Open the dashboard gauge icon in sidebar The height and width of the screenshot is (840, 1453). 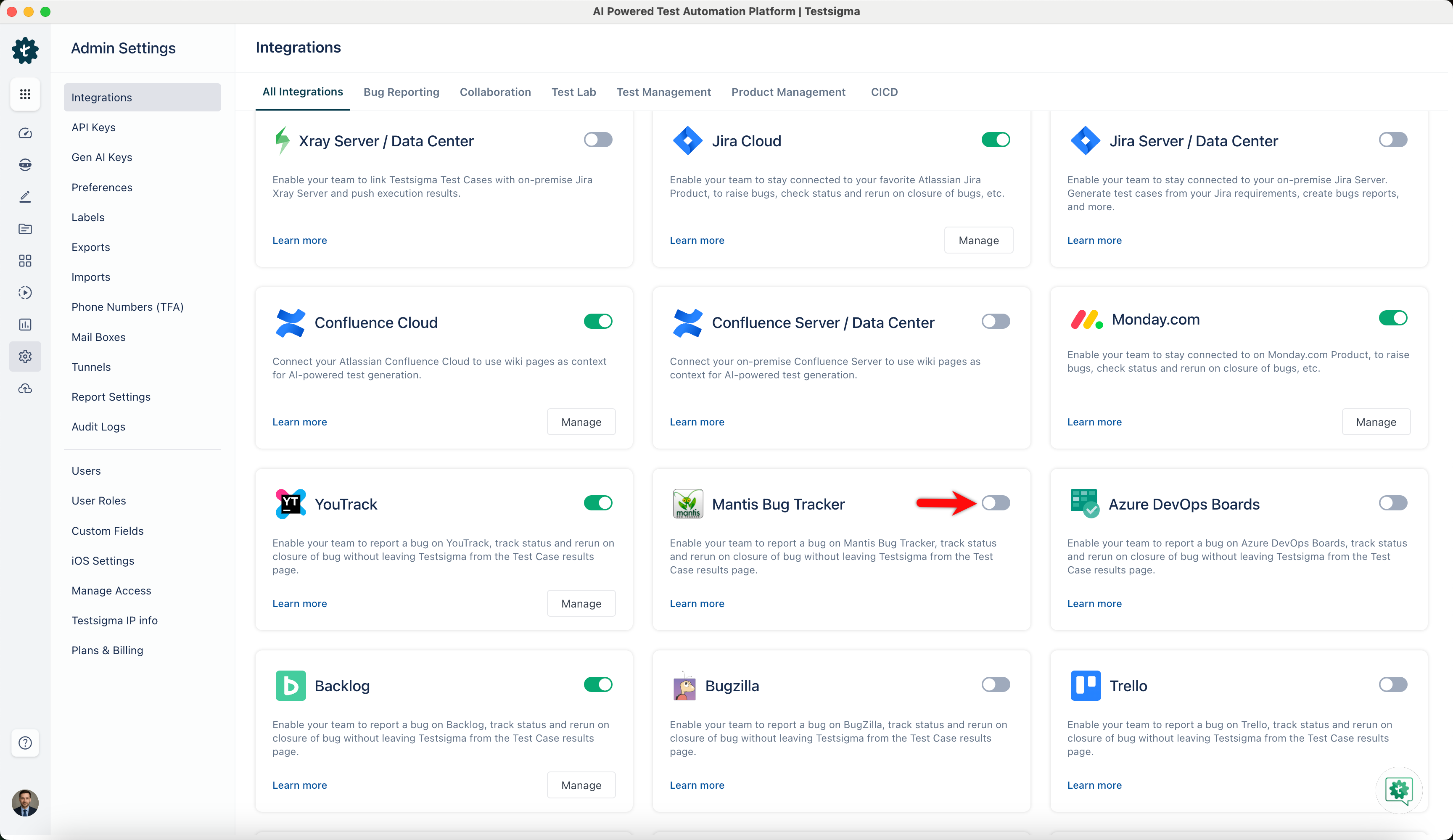(25, 133)
